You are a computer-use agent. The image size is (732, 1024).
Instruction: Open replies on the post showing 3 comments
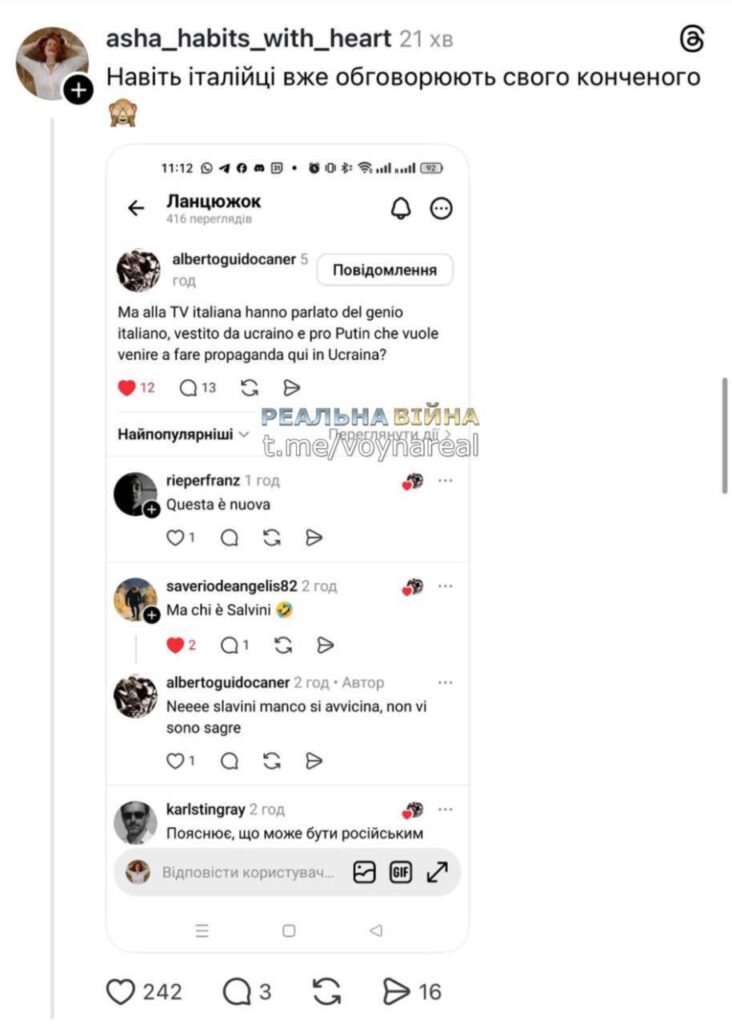[236, 991]
